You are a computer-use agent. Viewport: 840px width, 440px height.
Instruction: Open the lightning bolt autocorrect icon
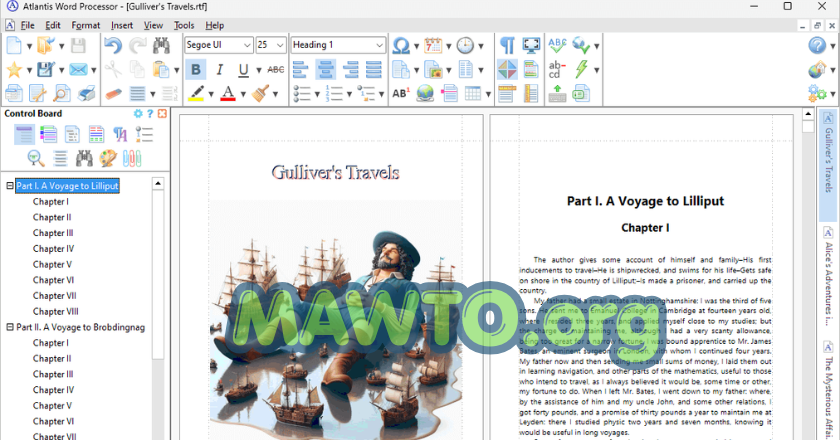click(581, 70)
